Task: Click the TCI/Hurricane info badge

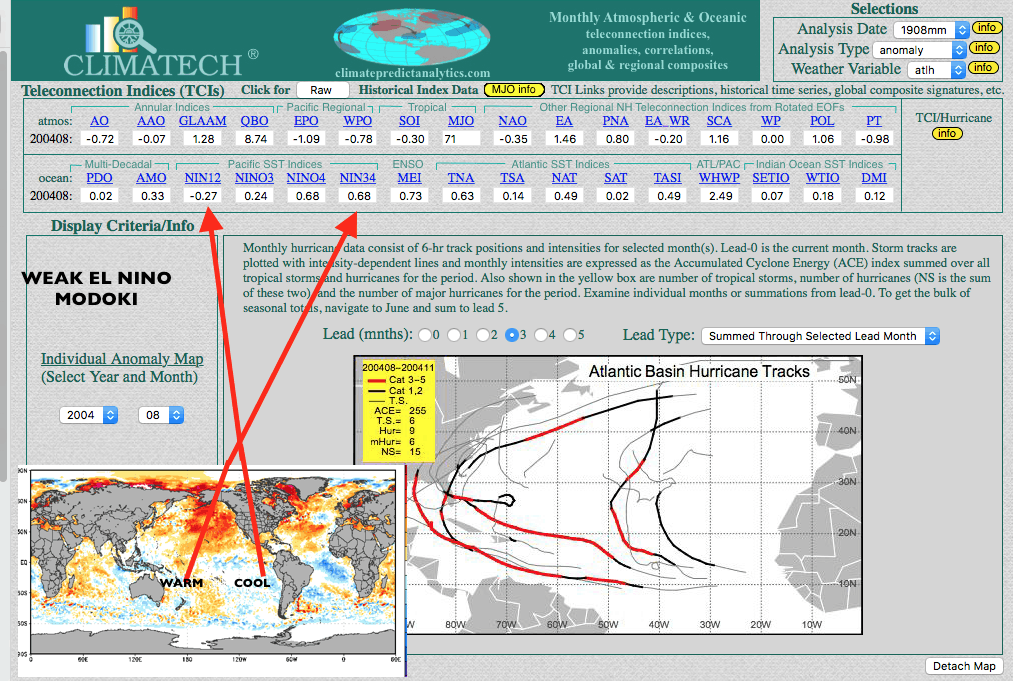Action: coord(947,133)
